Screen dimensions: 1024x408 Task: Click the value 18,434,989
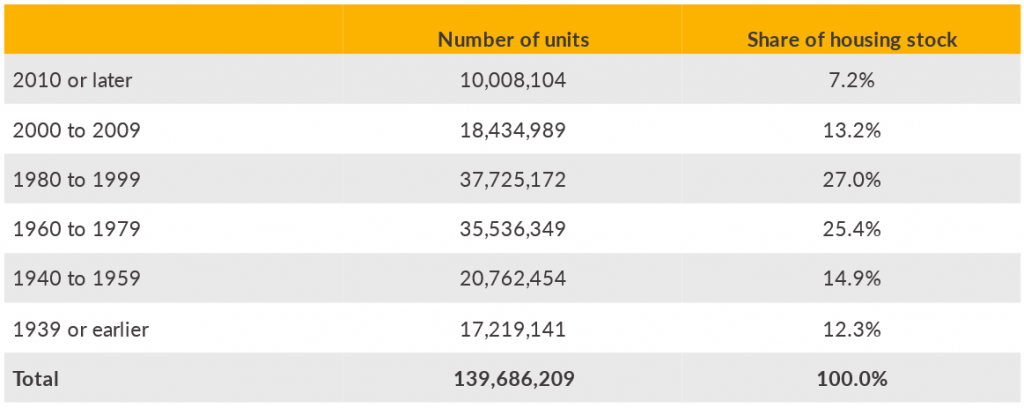coord(514,130)
